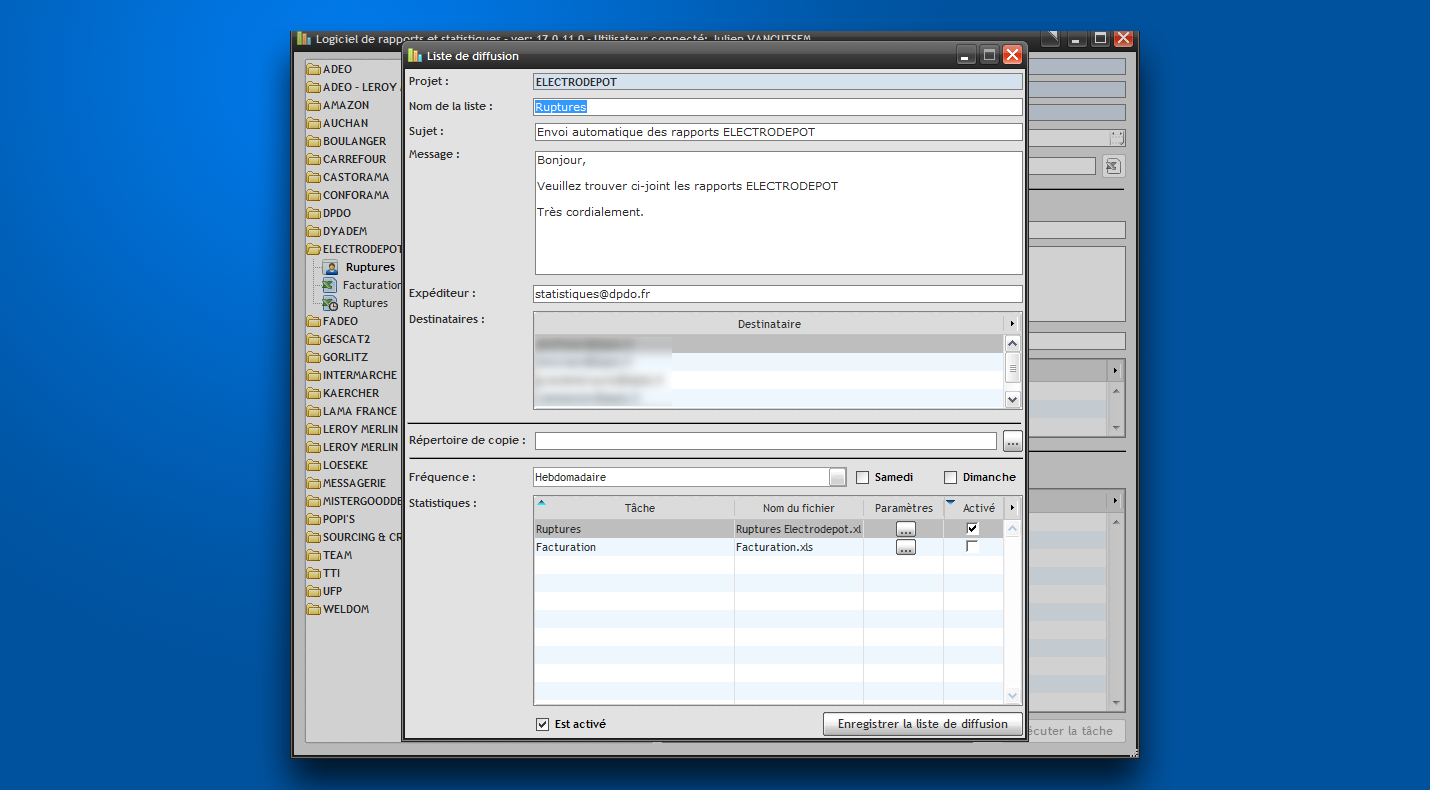The height and width of the screenshot is (790, 1430).
Task: Select the LAMA FRANCE tree item
Action: click(360, 411)
